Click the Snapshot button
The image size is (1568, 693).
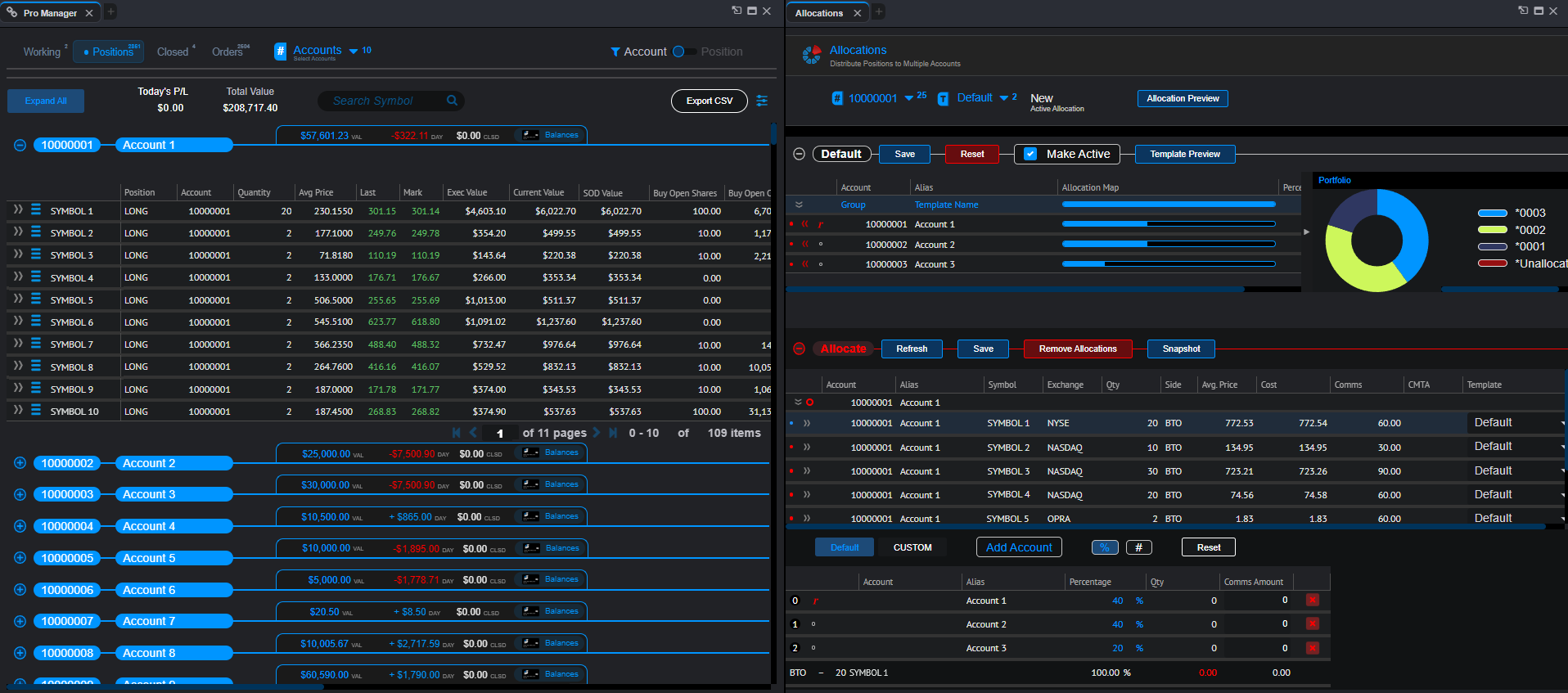click(x=1181, y=349)
